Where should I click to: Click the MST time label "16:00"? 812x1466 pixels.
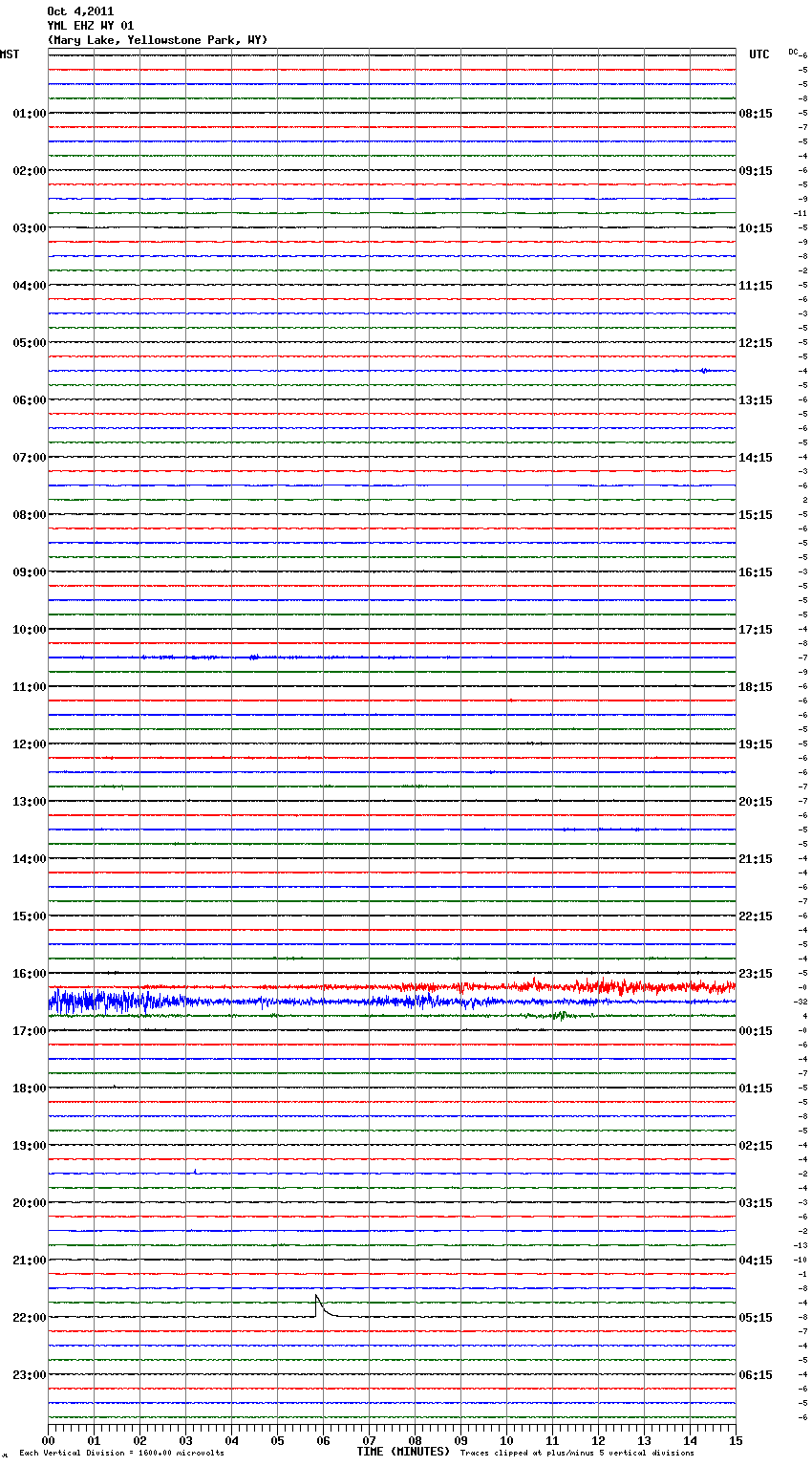tap(30, 974)
